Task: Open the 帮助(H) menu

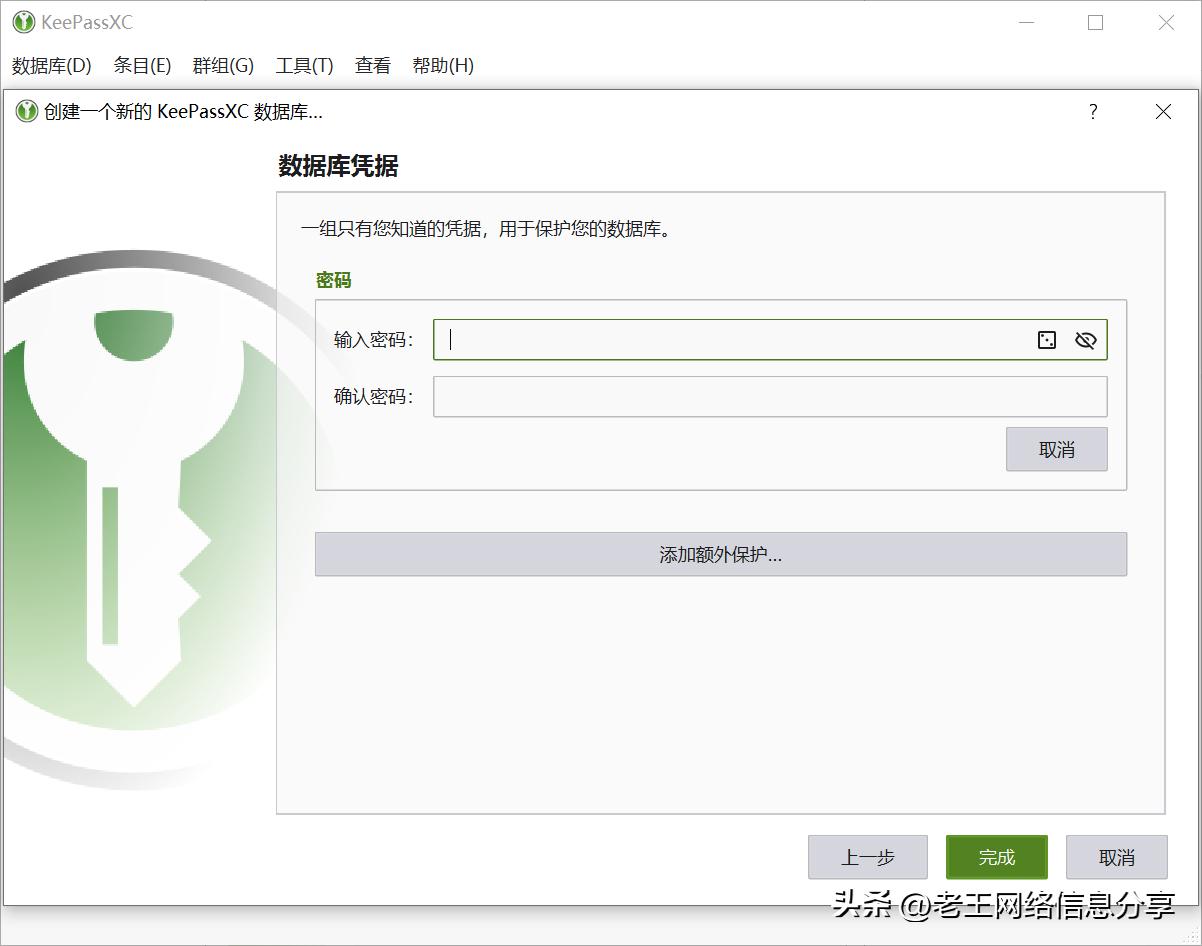Action: click(442, 66)
